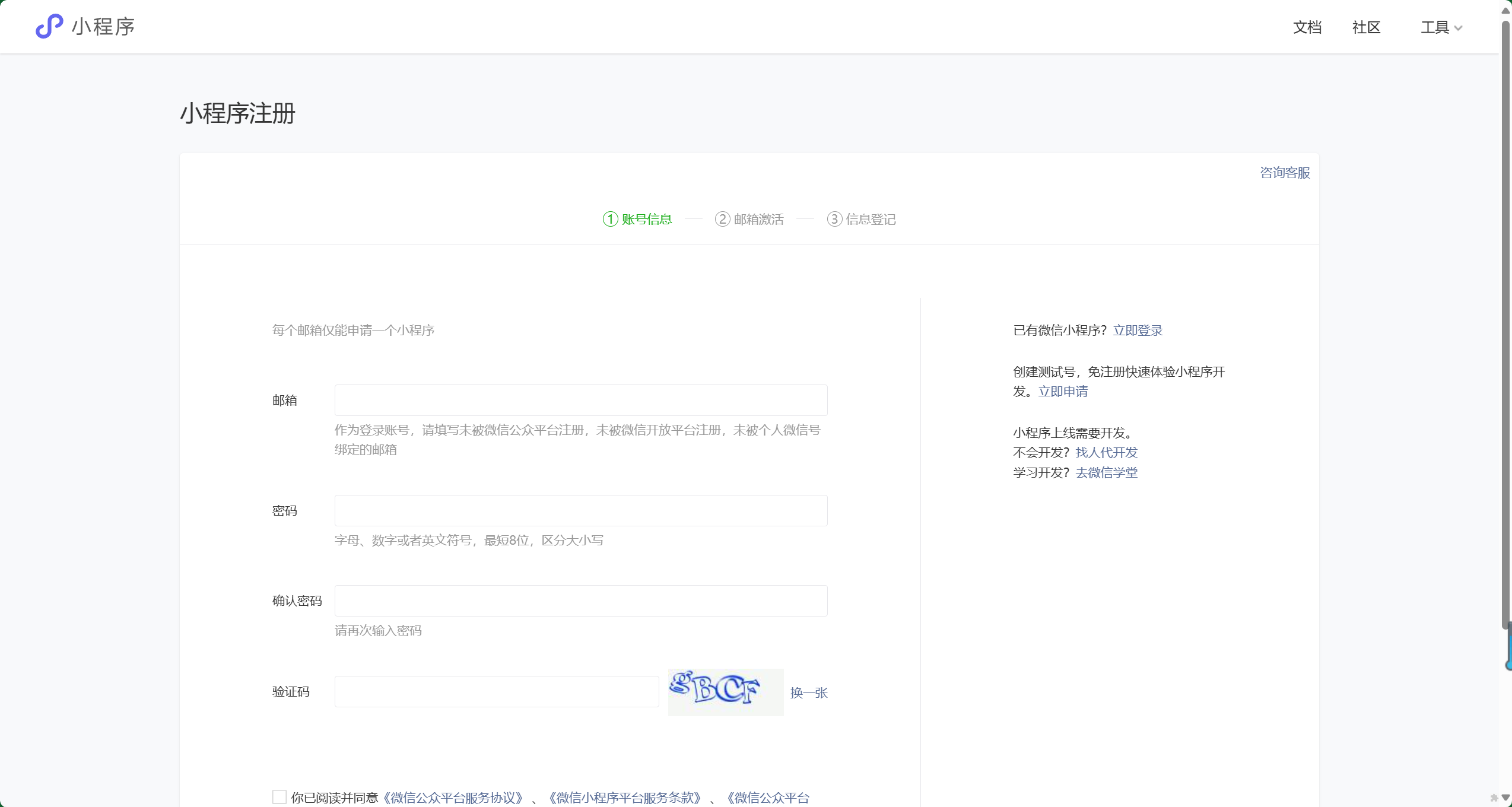
Task: Click the step 3 信息登记 circle icon
Action: click(x=834, y=219)
